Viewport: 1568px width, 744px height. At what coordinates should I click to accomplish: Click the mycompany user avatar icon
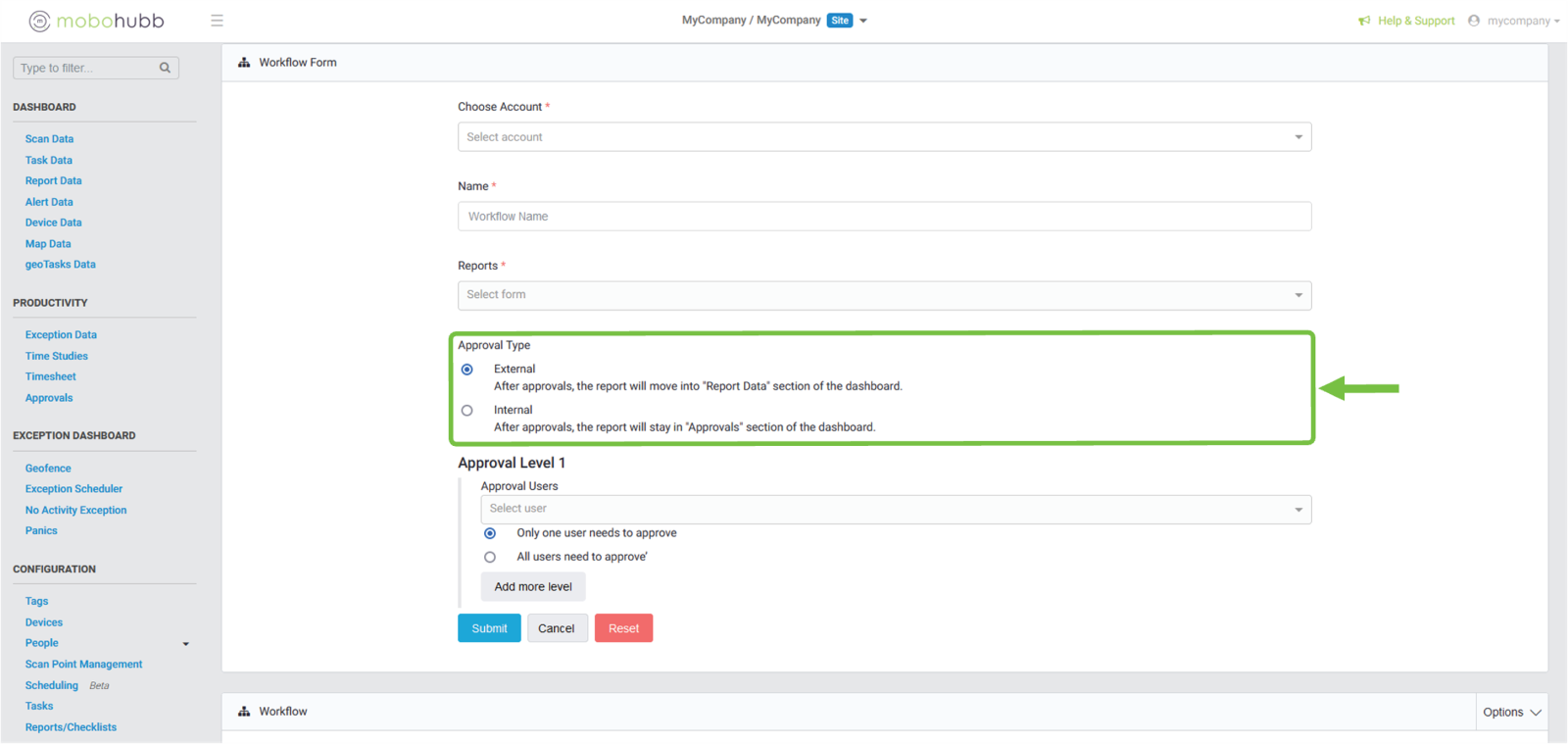[x=1474, y=21]
